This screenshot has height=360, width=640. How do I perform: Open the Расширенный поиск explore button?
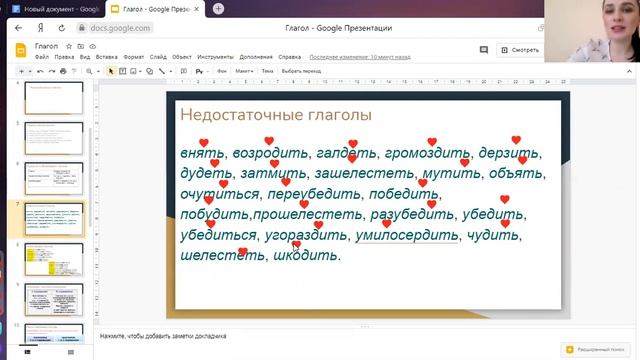pyautogui.click(x=595, y=349)
